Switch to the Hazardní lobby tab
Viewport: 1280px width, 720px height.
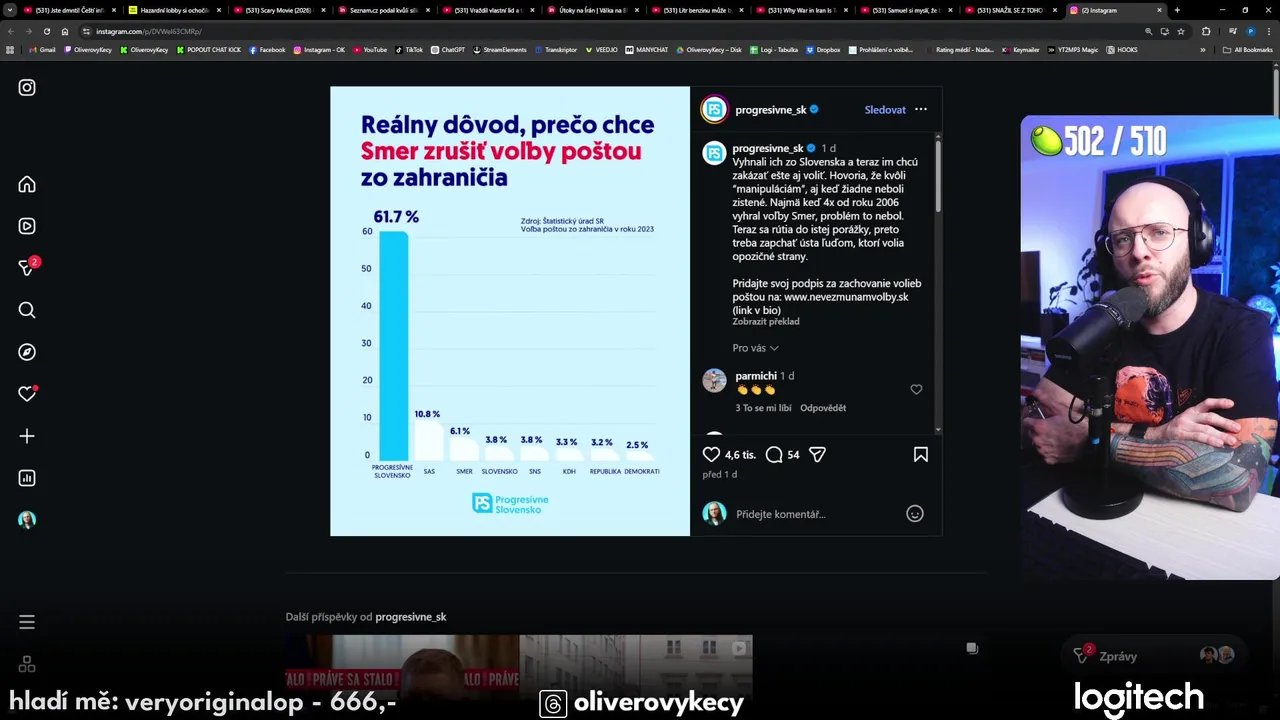175,10
